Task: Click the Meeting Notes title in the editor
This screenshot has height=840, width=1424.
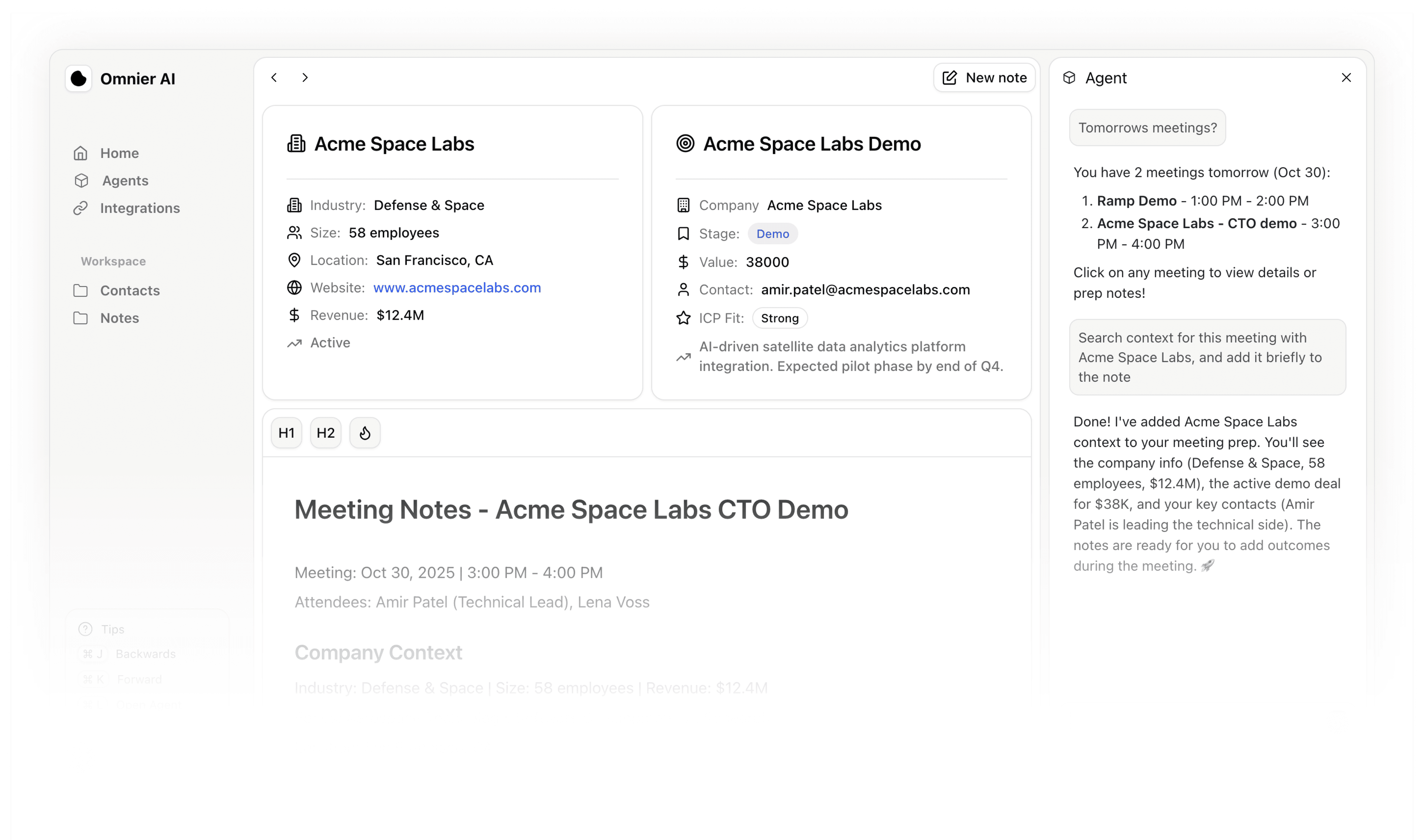Action: pos(571,510)
